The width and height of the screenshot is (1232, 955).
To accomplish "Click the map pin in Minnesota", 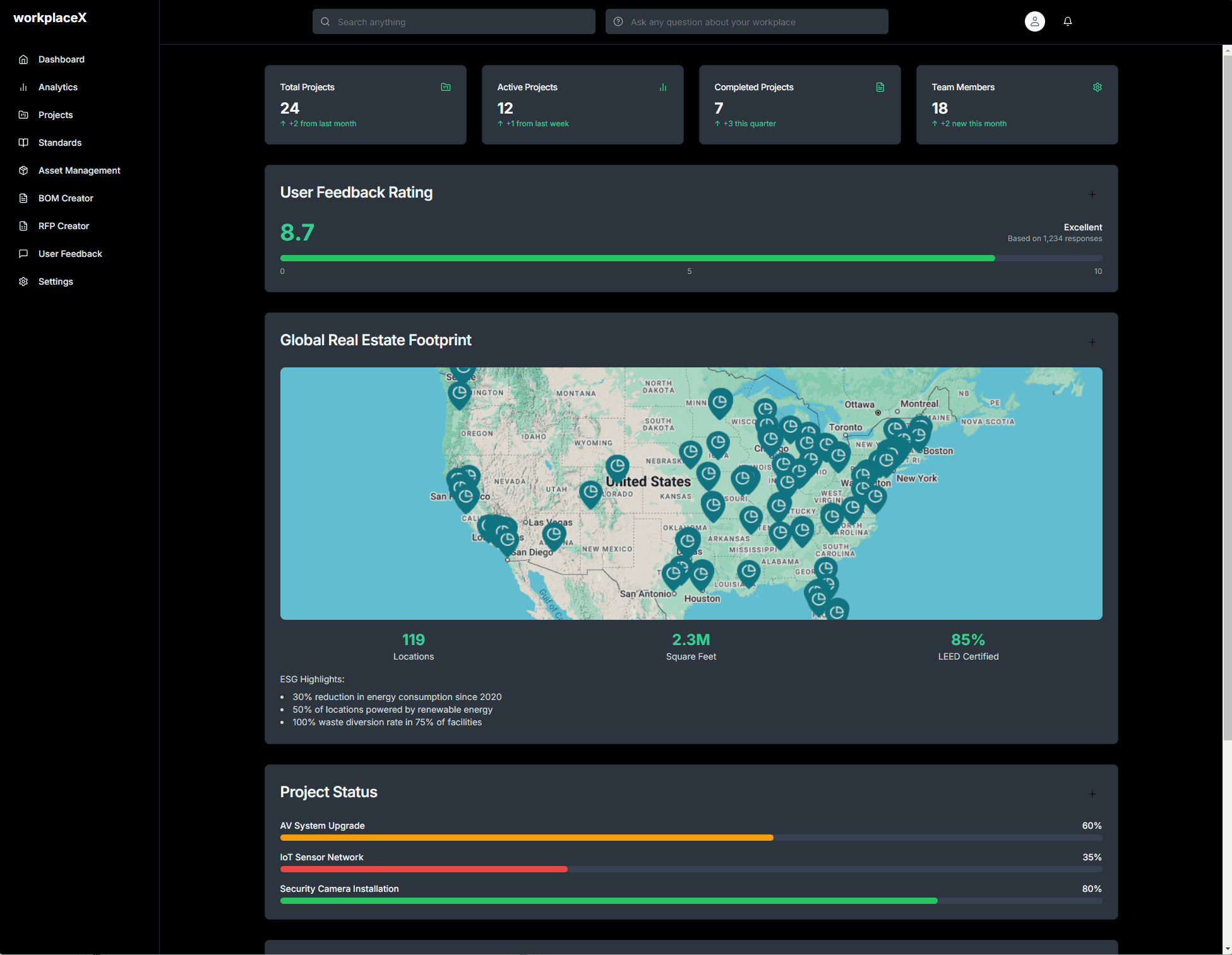I will point(720,402).
